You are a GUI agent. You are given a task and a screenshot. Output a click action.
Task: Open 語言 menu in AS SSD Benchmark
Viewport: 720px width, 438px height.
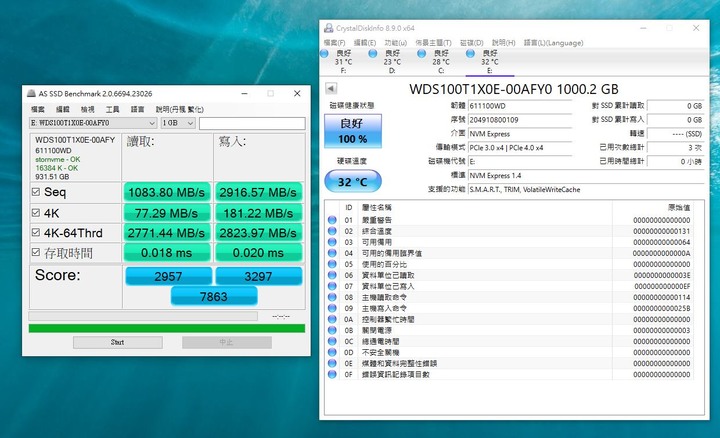(x=137, y=109)
